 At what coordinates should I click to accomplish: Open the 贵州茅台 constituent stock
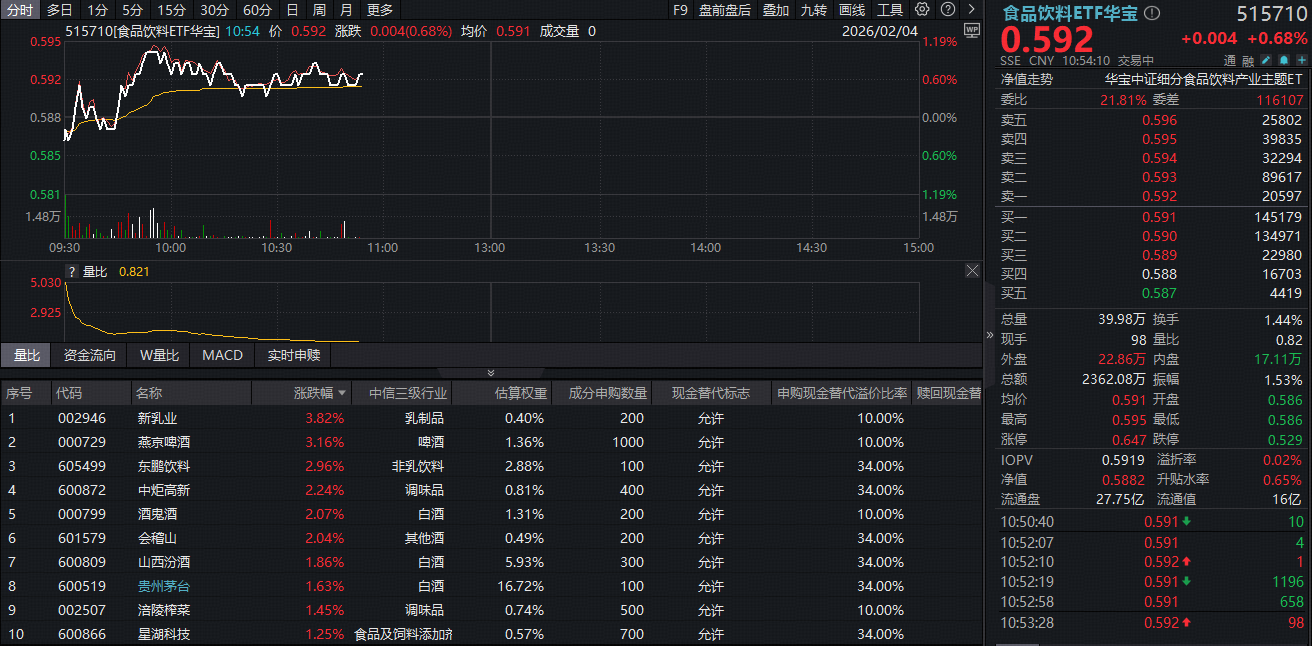click(163, 586)
